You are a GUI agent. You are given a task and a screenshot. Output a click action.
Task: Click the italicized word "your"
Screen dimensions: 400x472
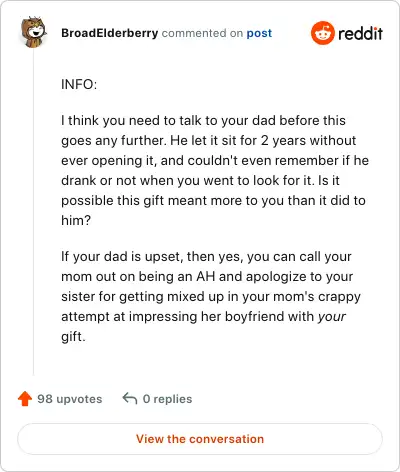point(331,317)
